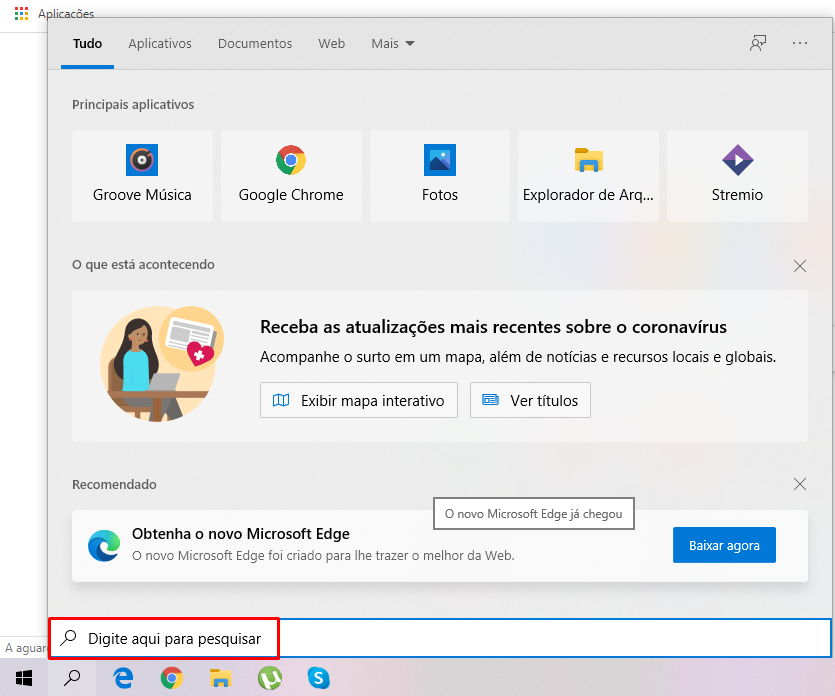Click the new Microsoft Edge logo

tap(104, 545)
